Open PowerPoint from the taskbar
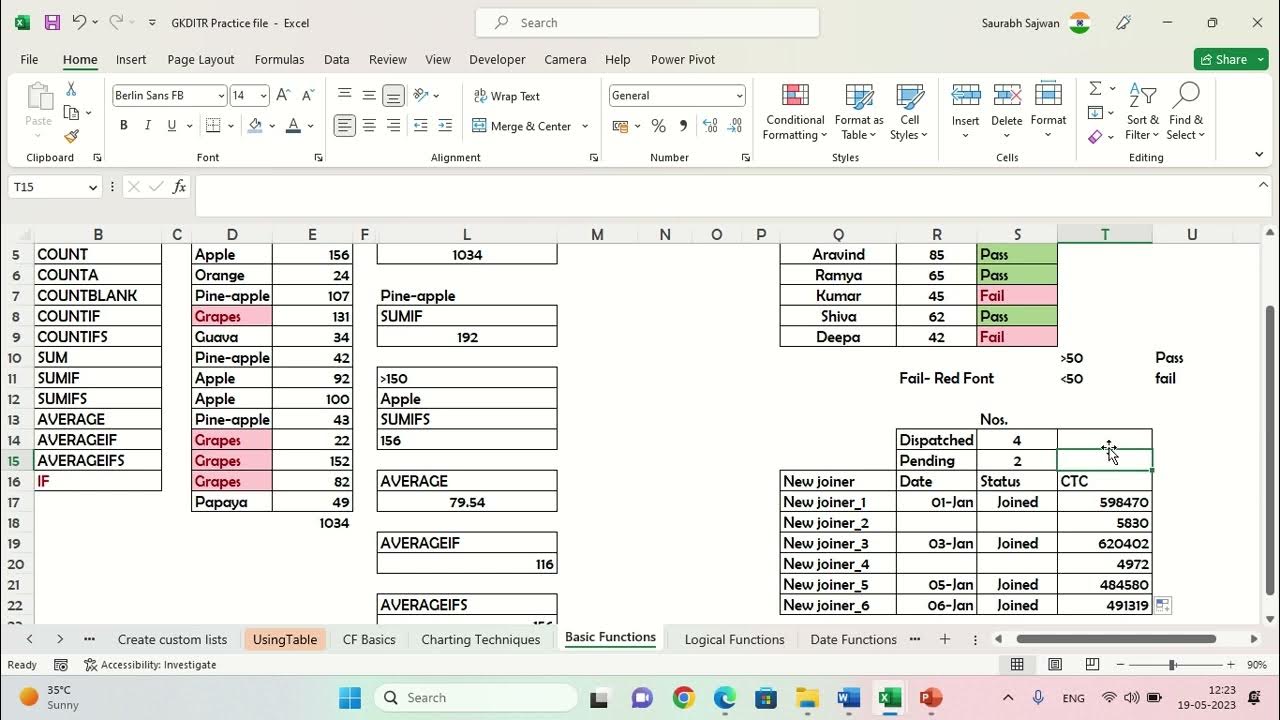This screenshot has height=720, width=1280. click(x=931, y=697)
